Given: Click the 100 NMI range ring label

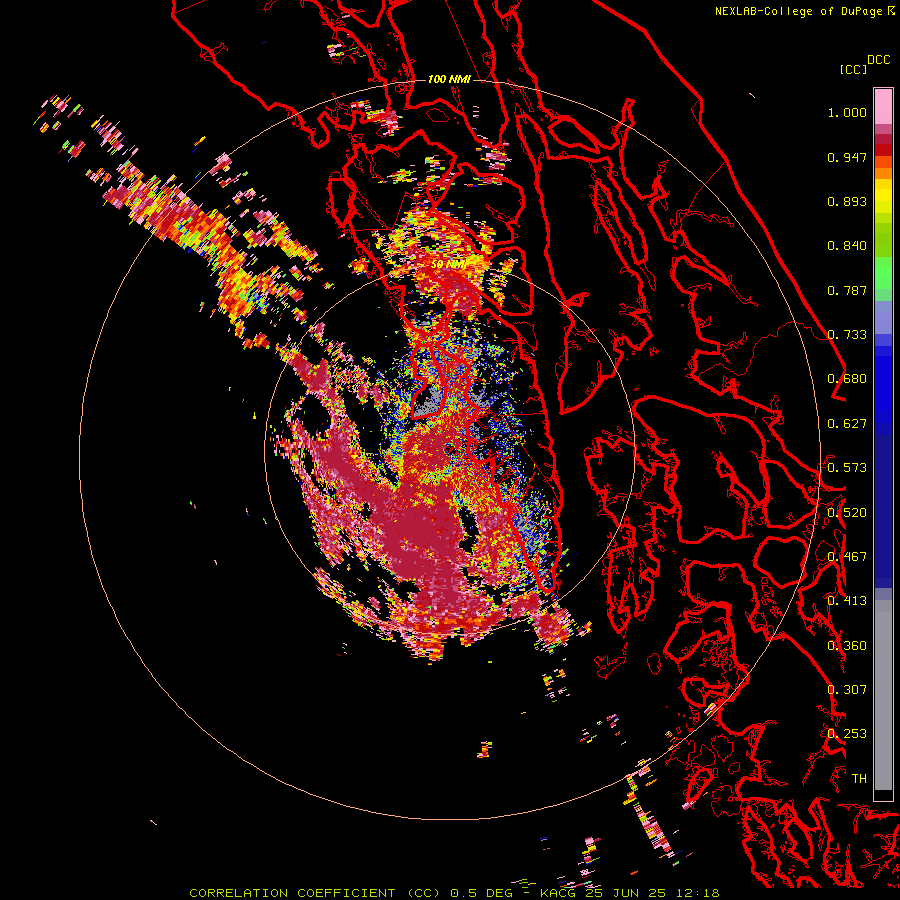Looking at the screenshot, I should [449, 79].
